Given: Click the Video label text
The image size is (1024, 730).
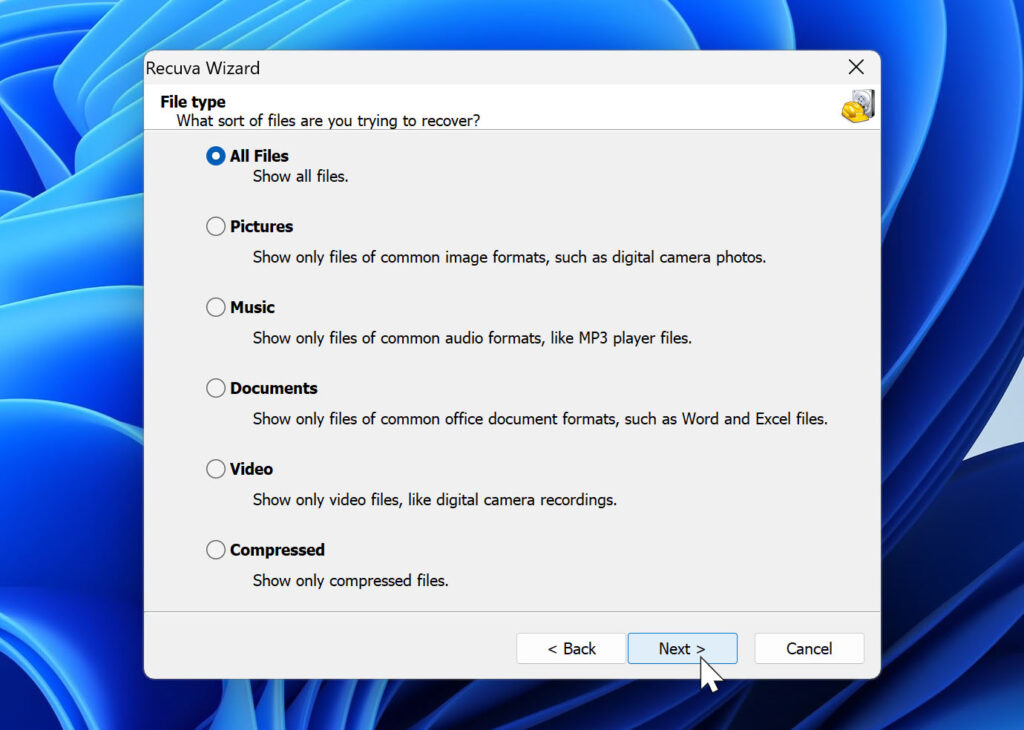Looking at the screenshot, I should pyautogui.click(x=250, y=469).
